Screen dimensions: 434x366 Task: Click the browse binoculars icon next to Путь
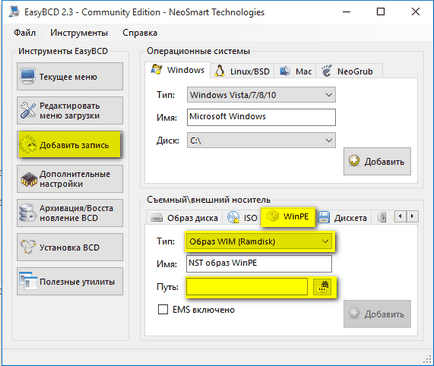click(323, 287)
